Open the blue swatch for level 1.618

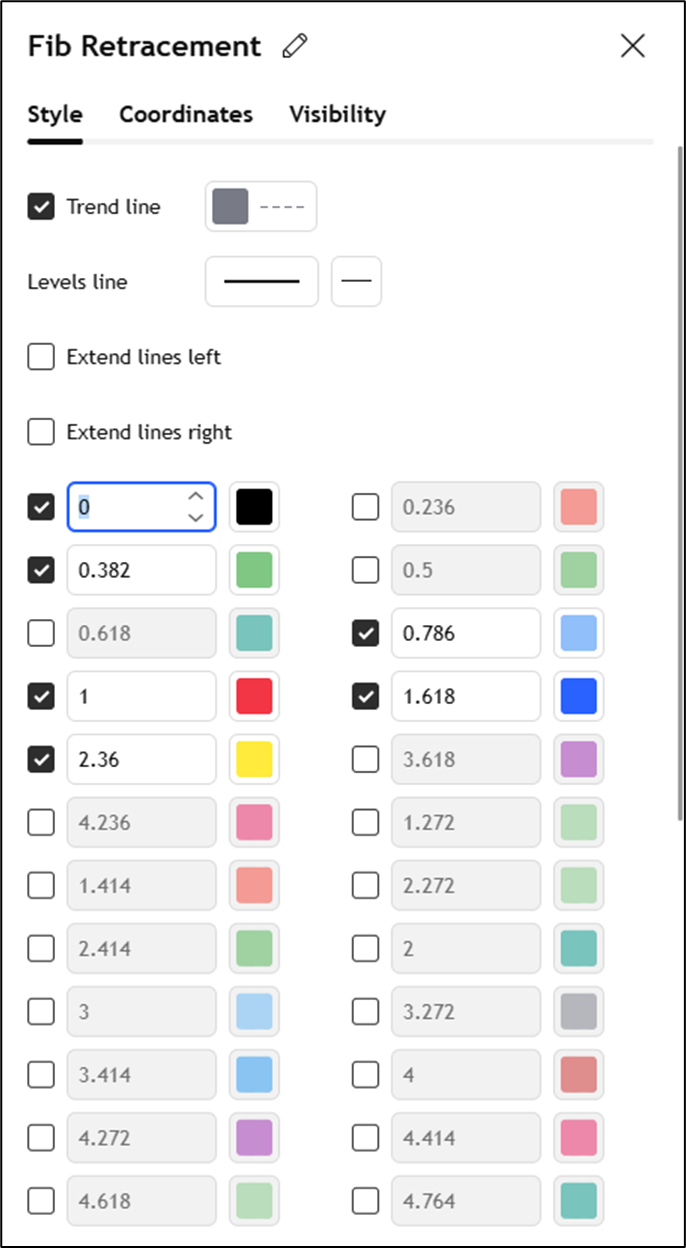[x=579, y=696]
